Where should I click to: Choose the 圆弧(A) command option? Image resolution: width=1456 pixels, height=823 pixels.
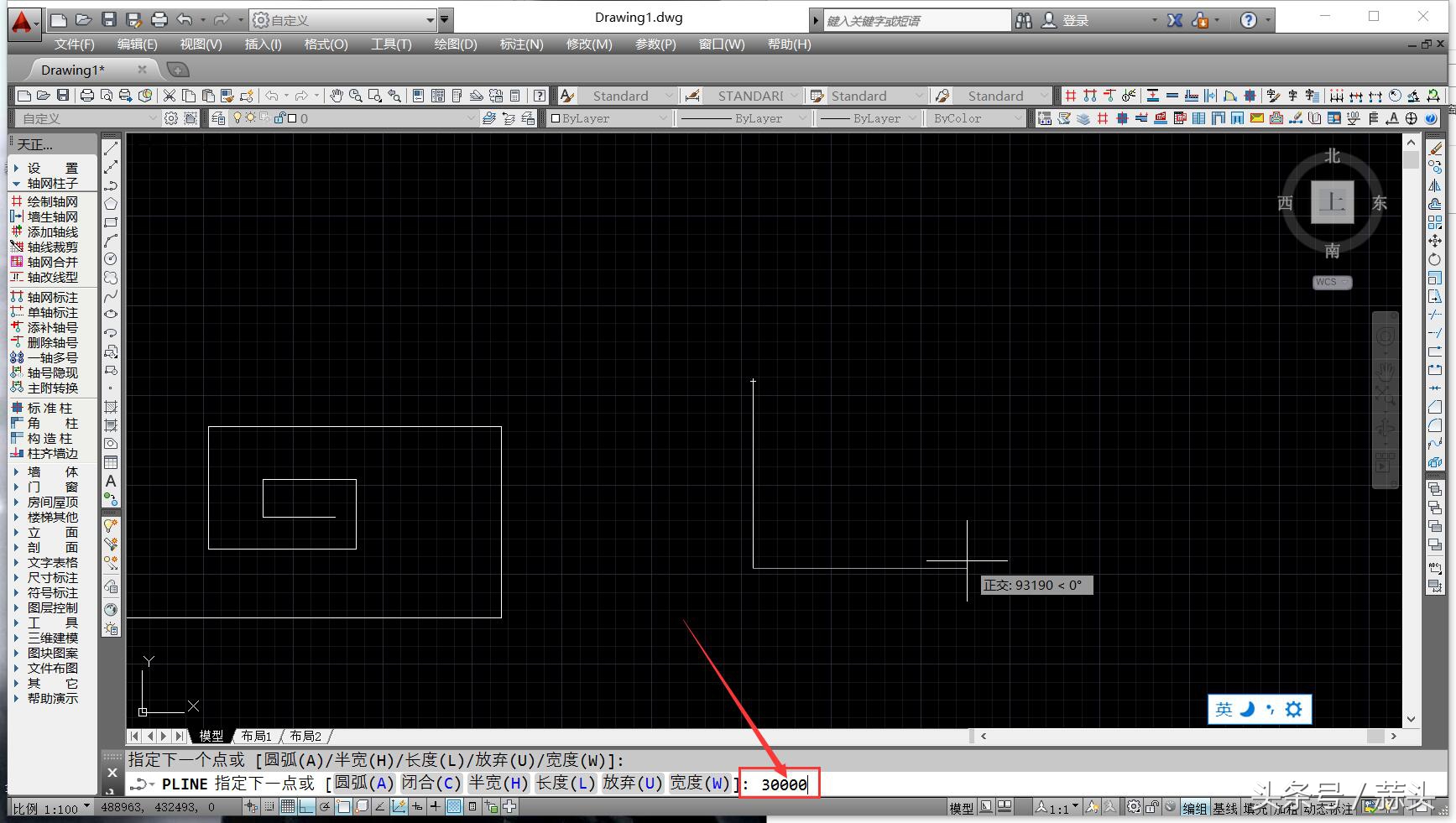(x=364, y=784)
